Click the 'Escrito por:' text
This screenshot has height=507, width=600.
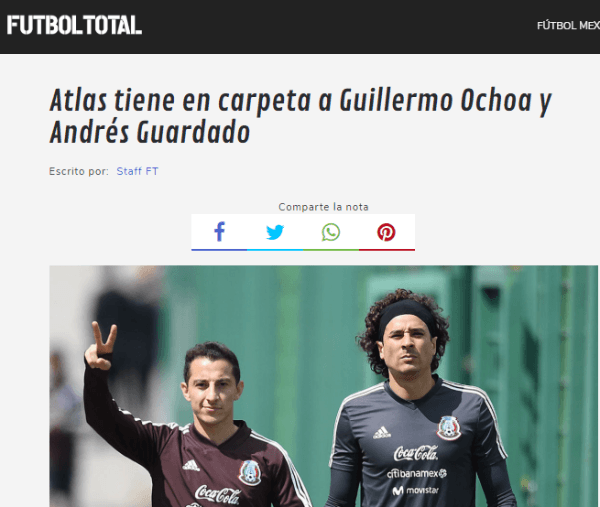79,171
